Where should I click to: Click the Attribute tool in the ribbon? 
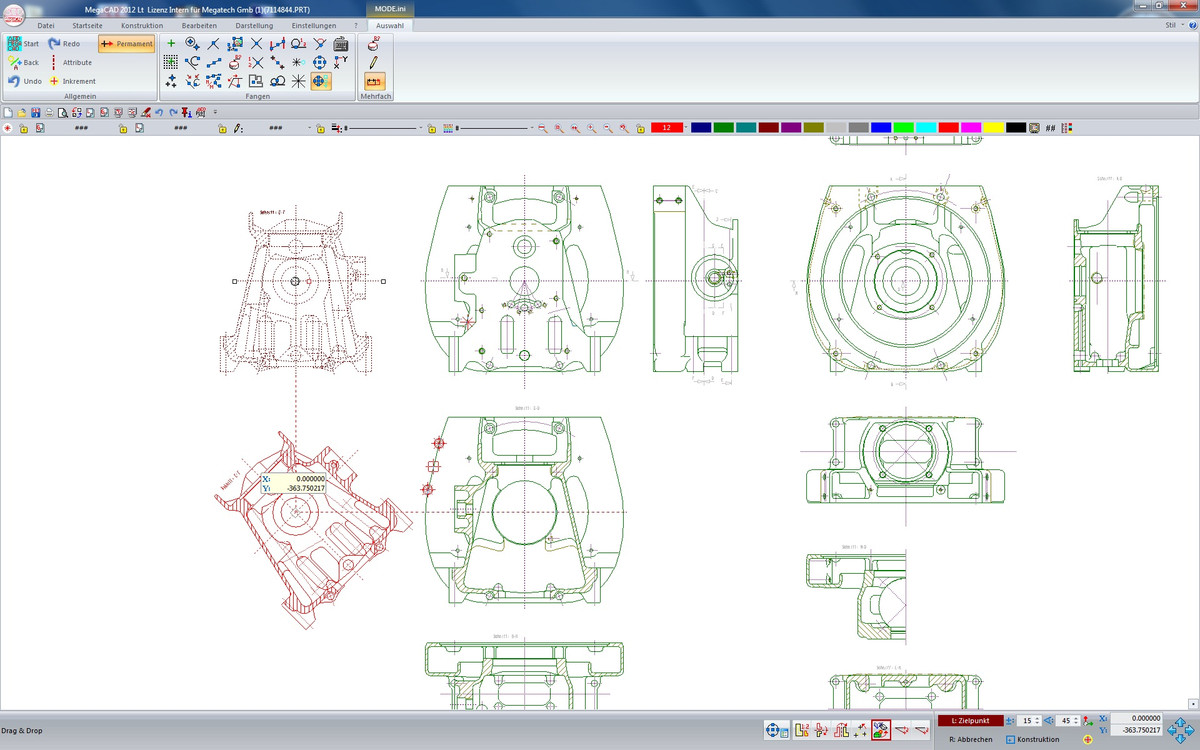pyautogui.click(x=70, y=62)
